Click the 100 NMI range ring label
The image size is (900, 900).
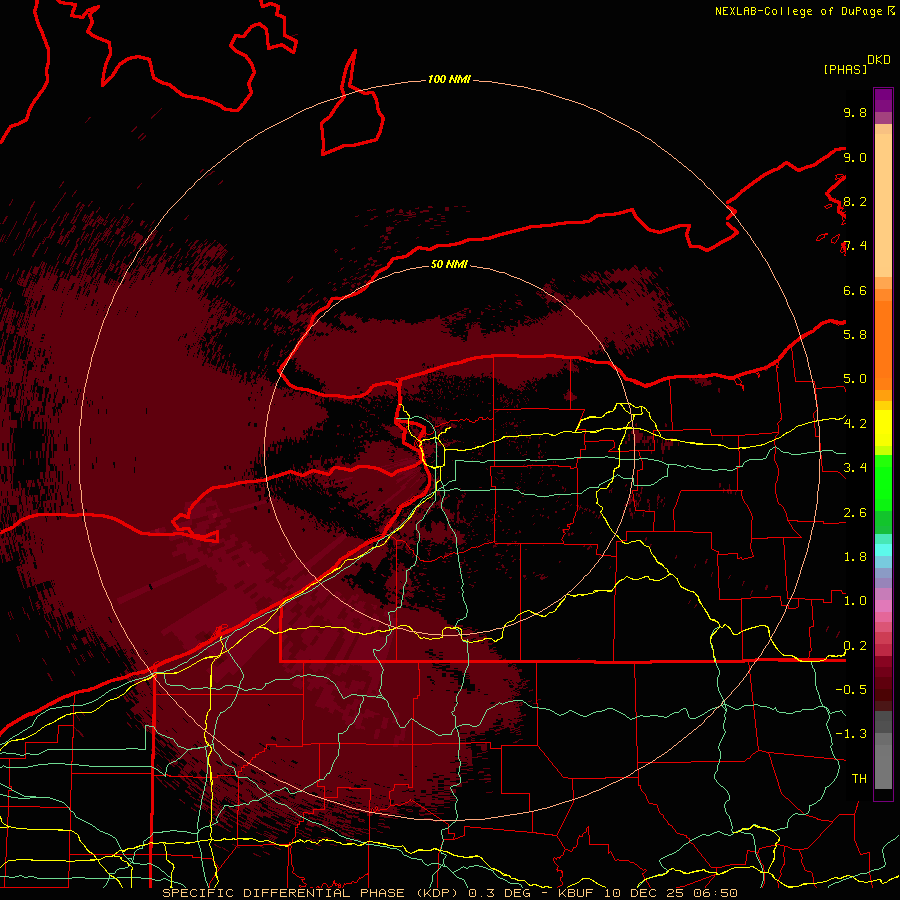click(x=449, y=79)
